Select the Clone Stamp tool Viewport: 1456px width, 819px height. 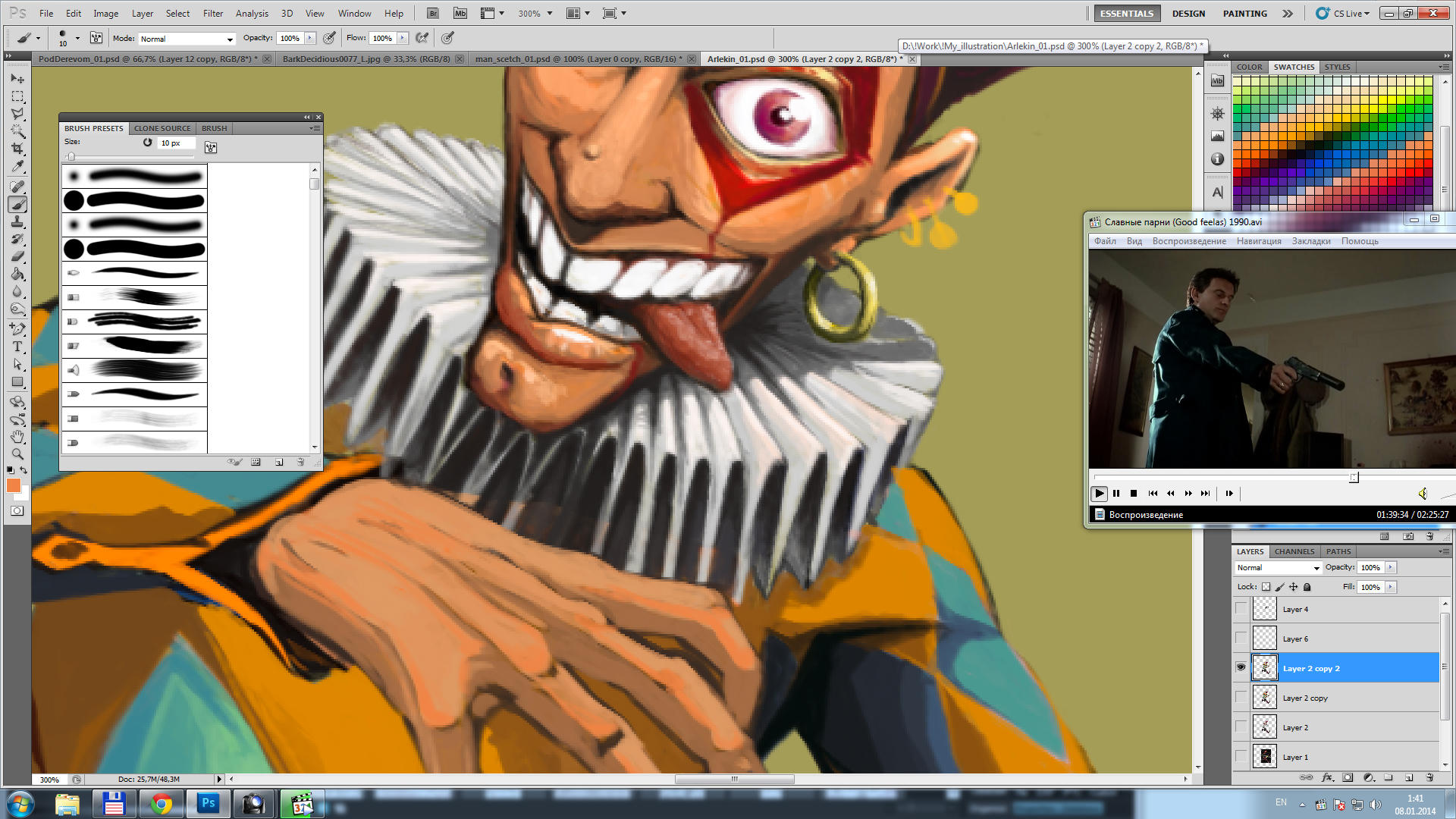click(x=17, y=221)
